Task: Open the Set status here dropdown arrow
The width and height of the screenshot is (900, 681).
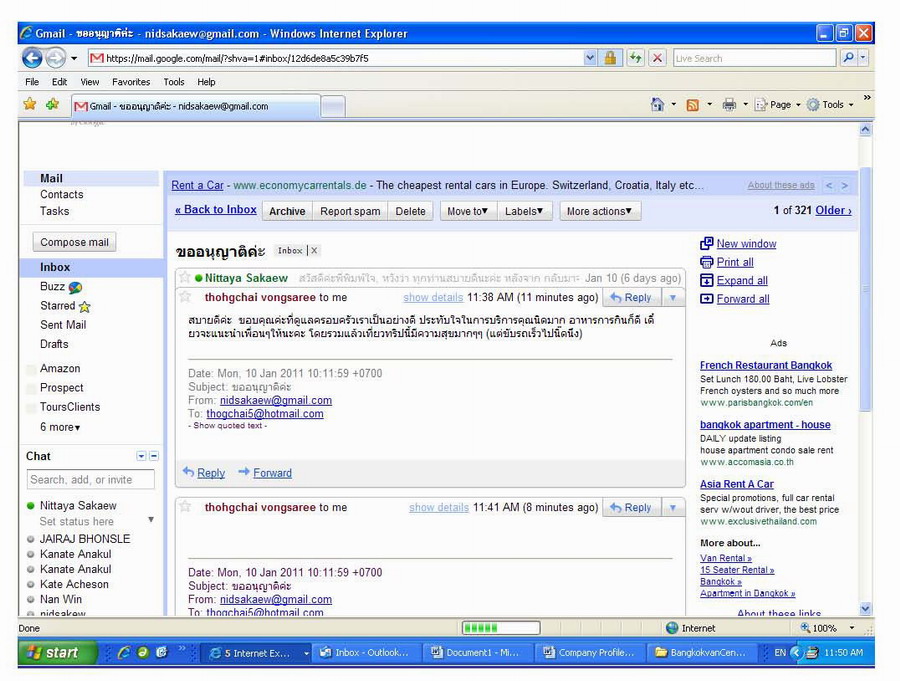Action: [x=151, y=520]
